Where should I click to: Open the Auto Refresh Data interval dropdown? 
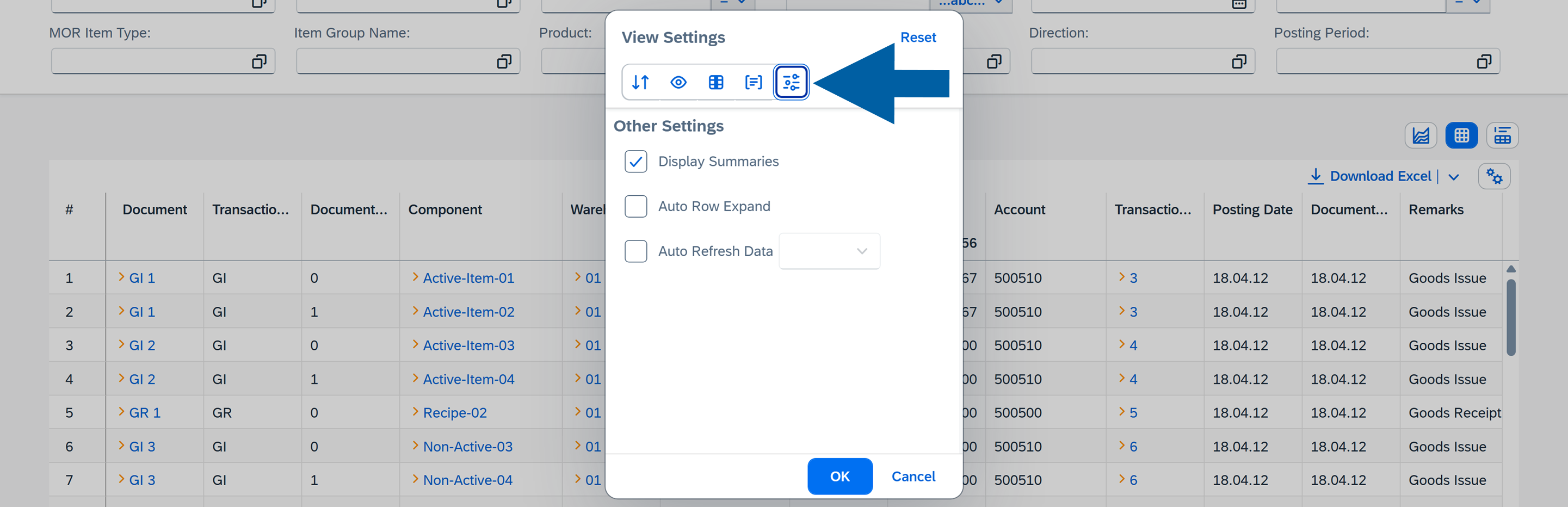click(x=861, y=251)
